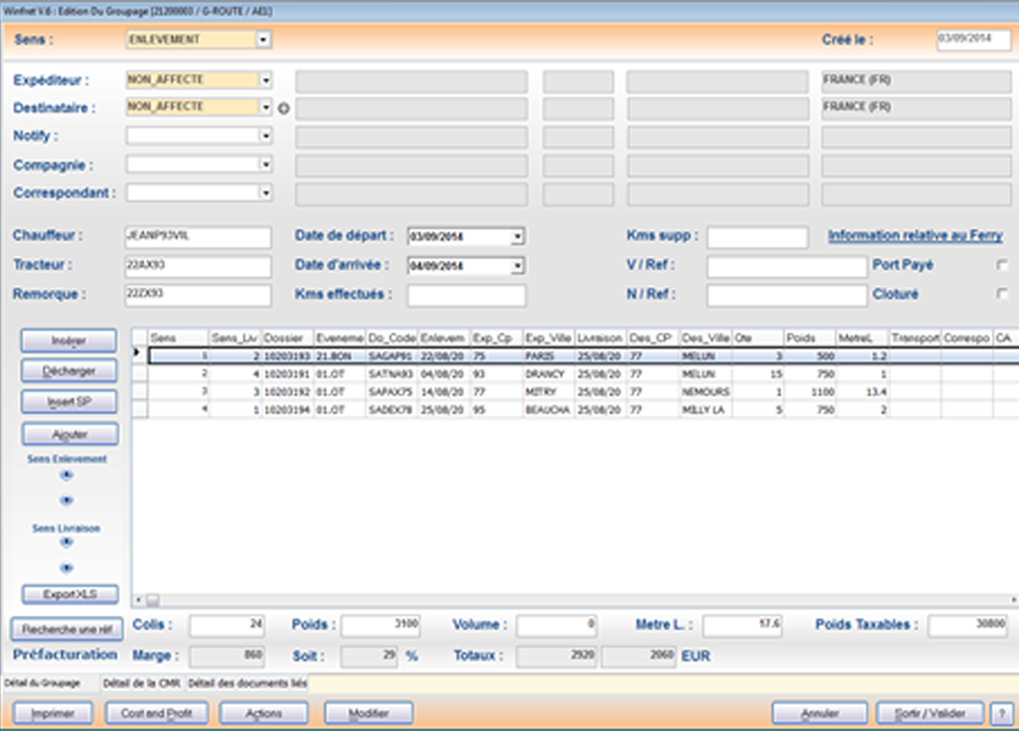Image resolution: width=1019 pixels, height=731 pixels.
Task: Open the Date de départ date picker
Action: pyautogui.click(x=517, y=238)
